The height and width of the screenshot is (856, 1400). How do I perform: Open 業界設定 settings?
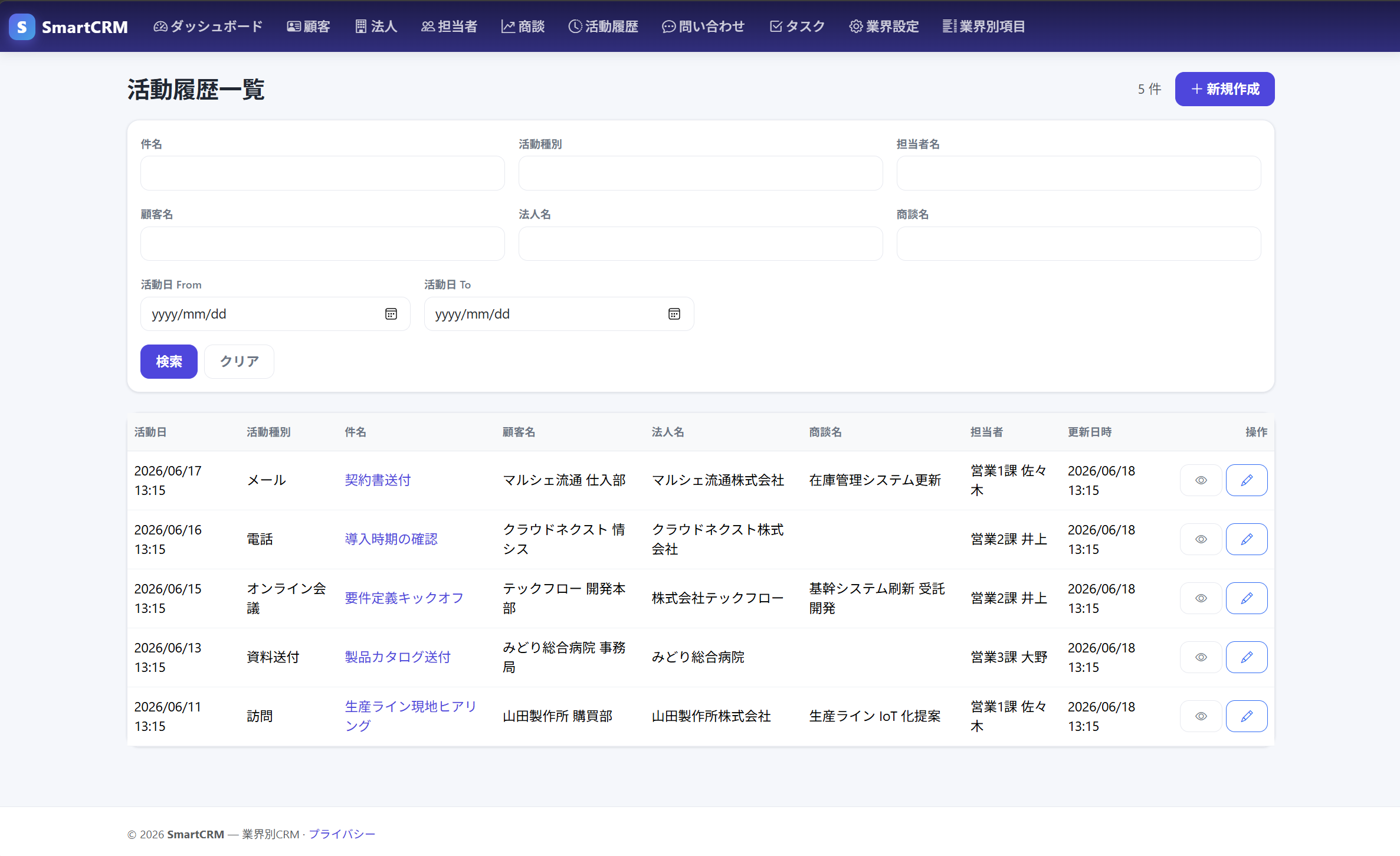click(884, 27)
